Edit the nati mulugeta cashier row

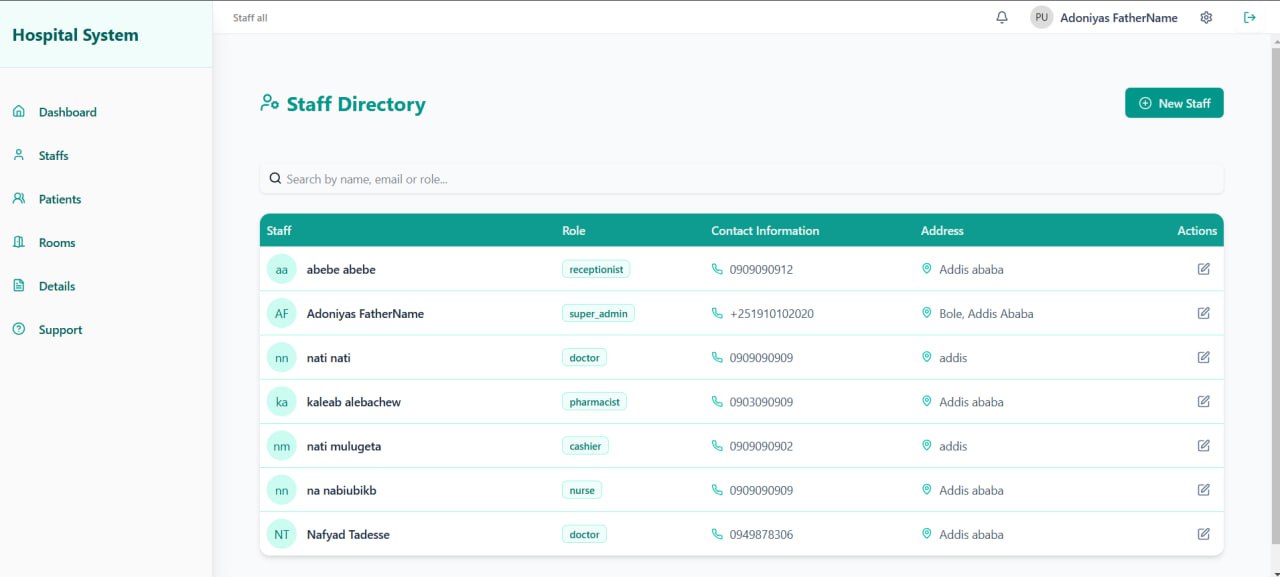[x=1203, y=446]
